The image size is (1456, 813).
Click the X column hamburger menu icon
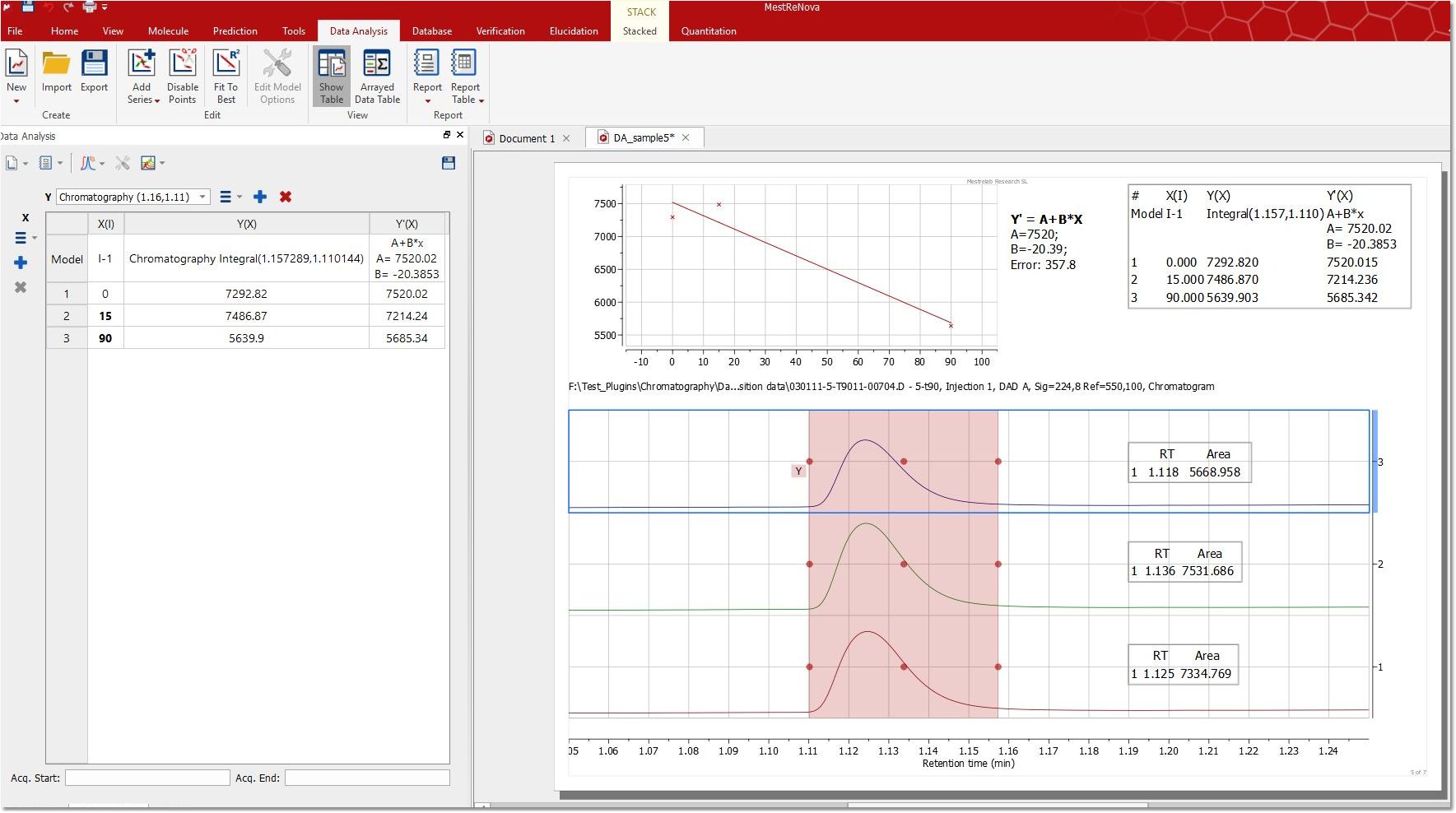[x=21, y=238]
